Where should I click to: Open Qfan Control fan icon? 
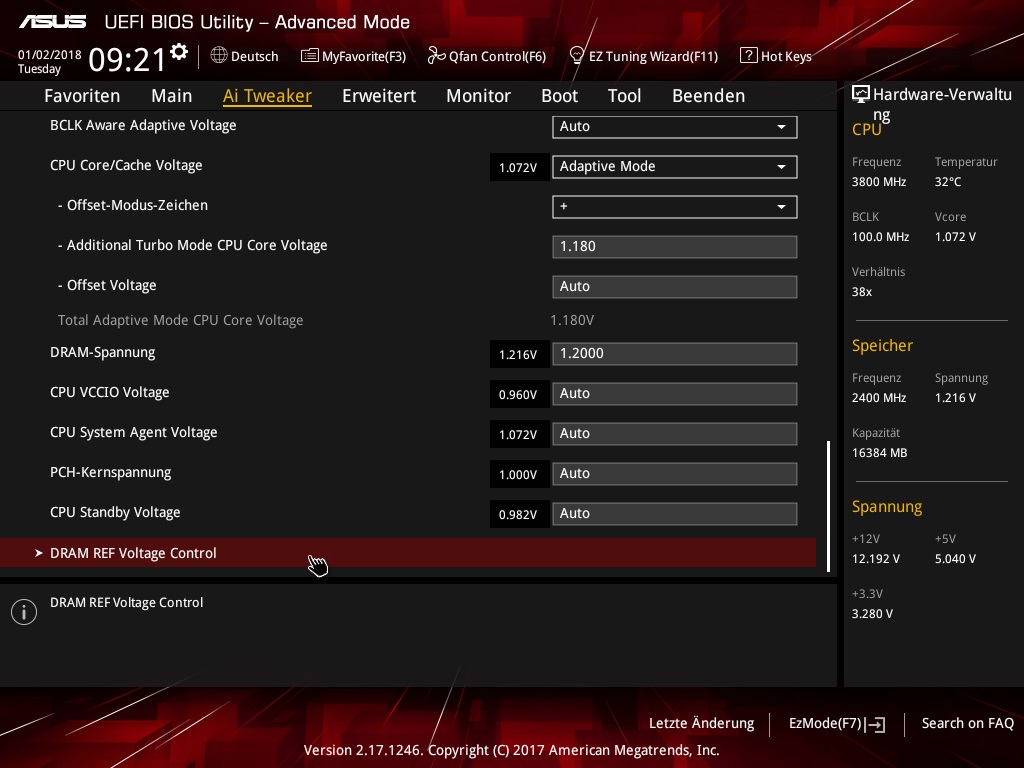(x=436, y=56)
